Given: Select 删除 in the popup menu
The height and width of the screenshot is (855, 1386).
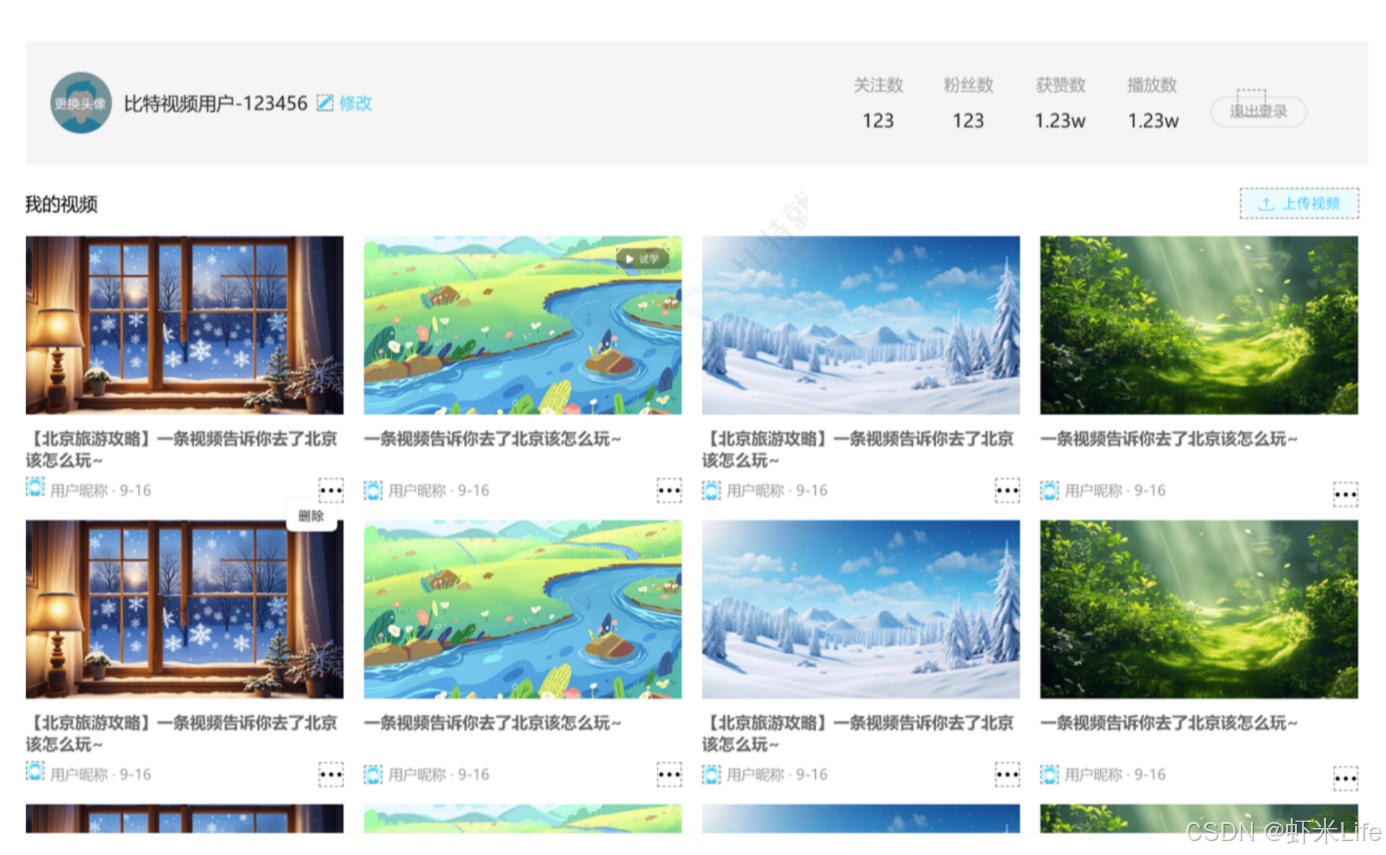Looking at the screenshot, I should [x=311, y=516].
